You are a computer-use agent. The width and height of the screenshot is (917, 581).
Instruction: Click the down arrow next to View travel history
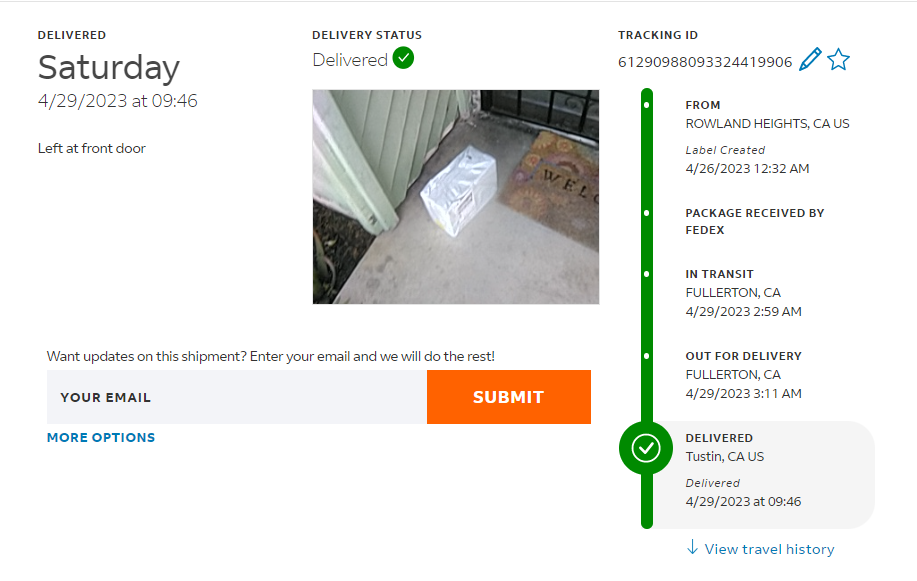692,548
